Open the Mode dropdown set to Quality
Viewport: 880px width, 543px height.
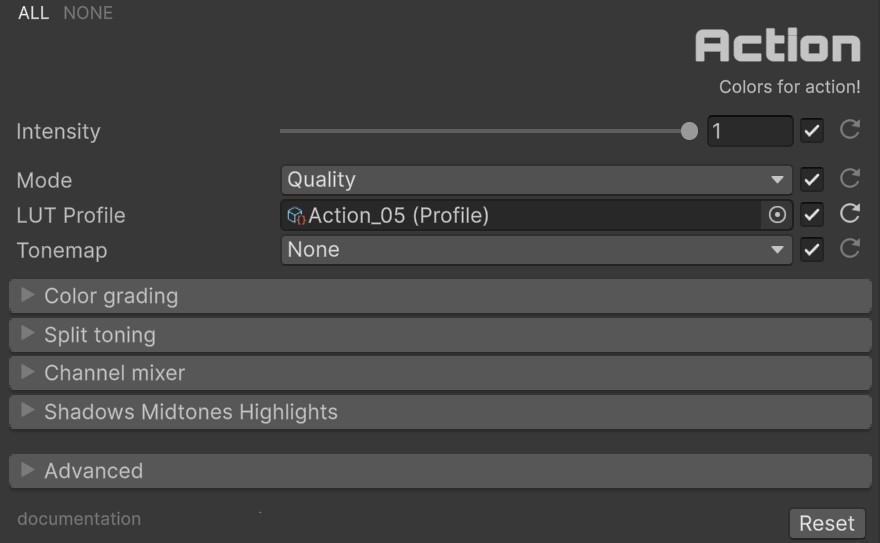(x=536, y=180)
